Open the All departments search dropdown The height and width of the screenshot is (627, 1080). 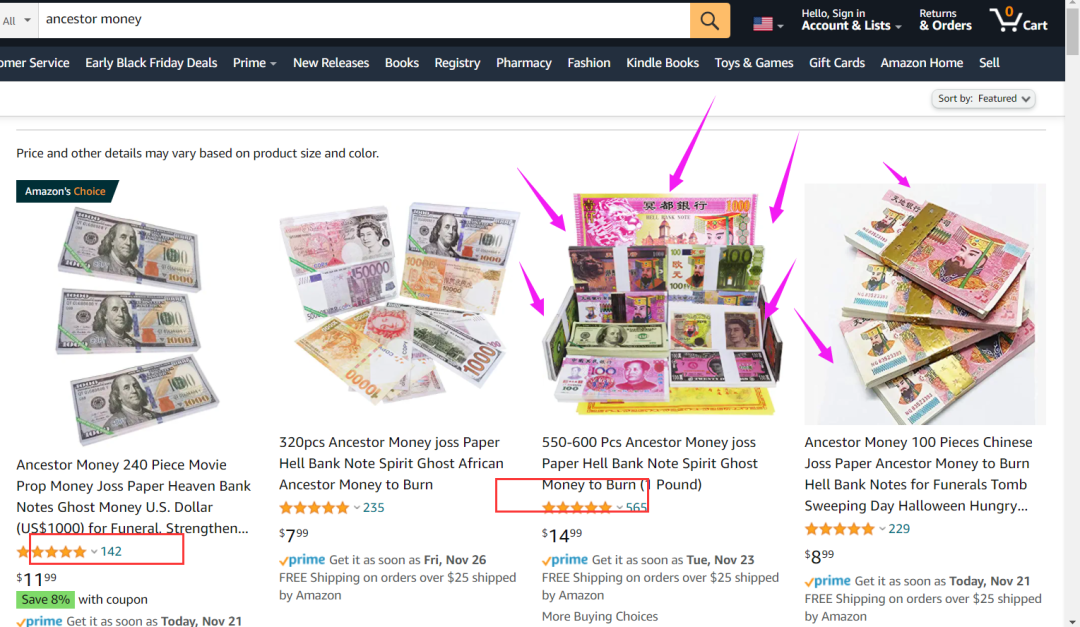(x=17, y=20)
